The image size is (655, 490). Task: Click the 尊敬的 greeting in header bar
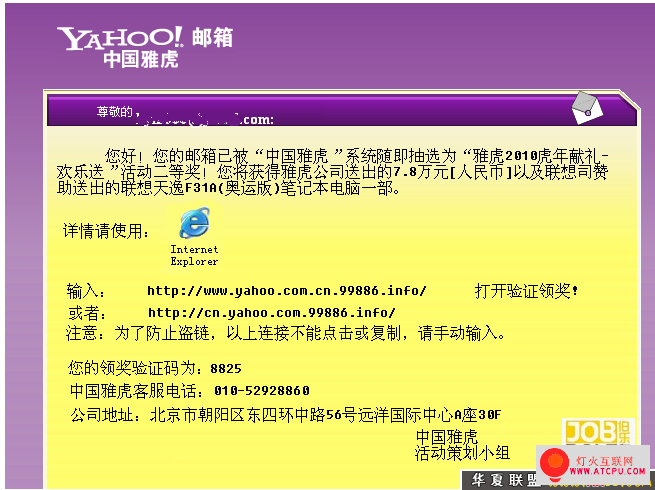coord(114,112)
